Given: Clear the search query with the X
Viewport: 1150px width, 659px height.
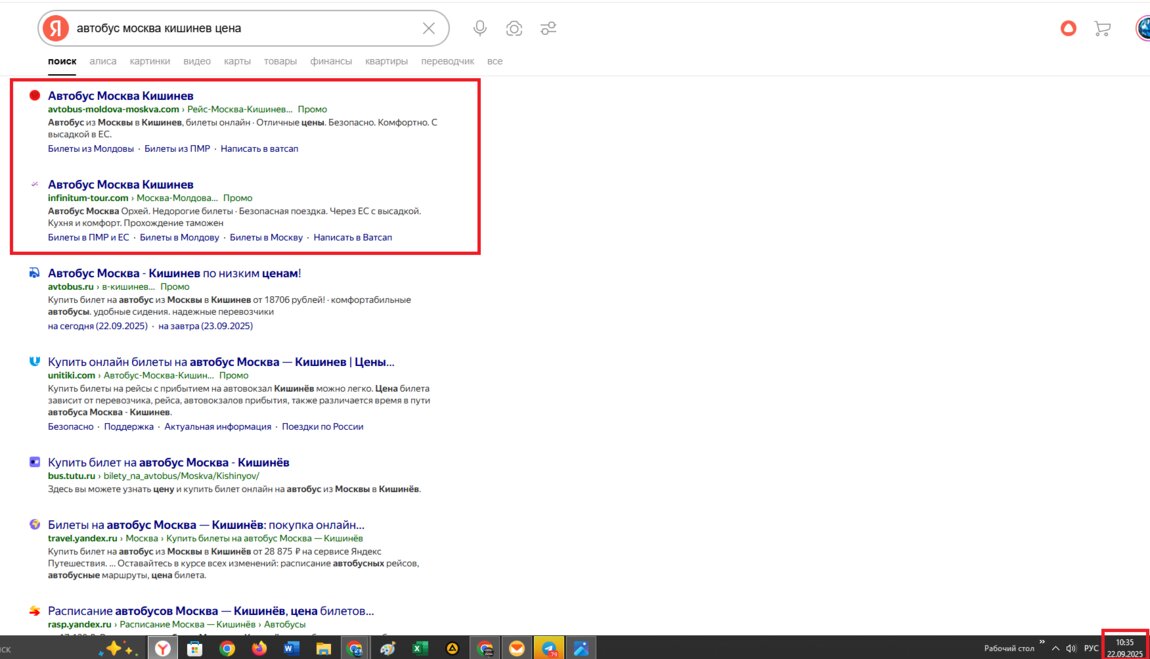Looking at the screenshot, I should click(429, 28).
